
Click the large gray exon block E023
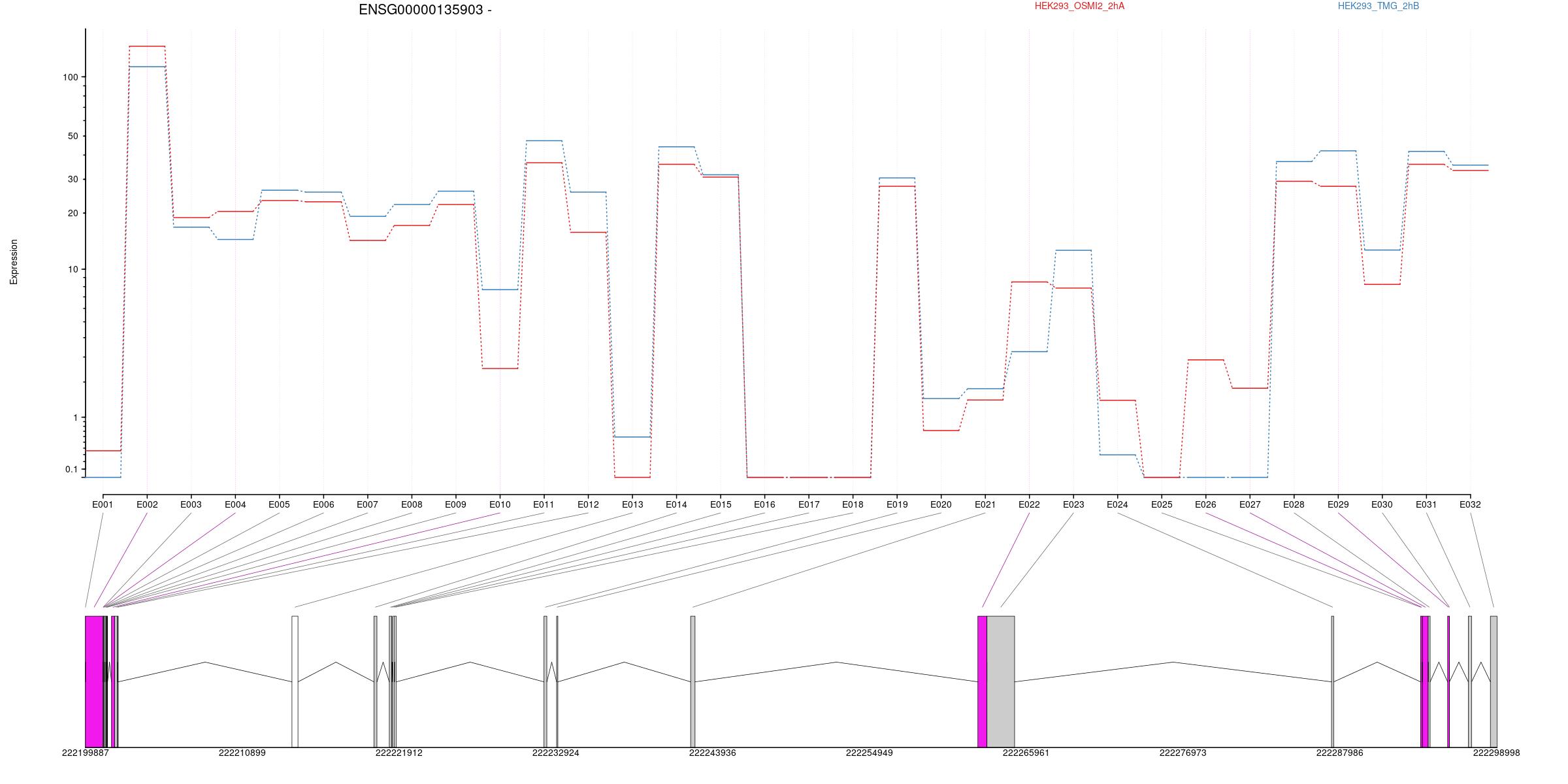[1001, 681]
